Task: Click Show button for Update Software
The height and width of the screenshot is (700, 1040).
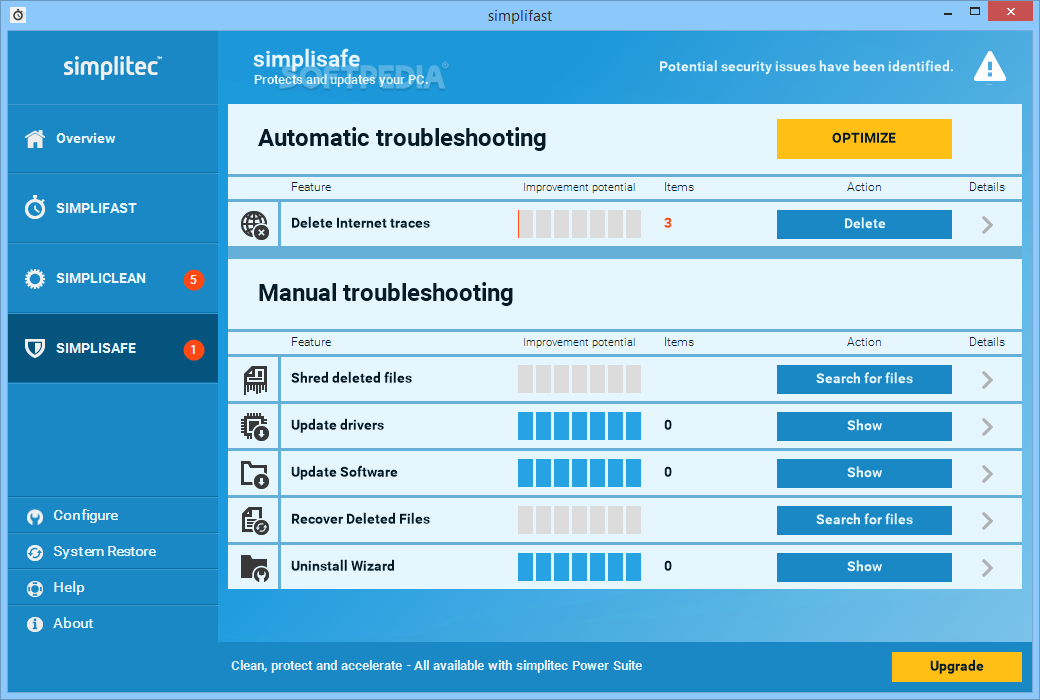Action: click(864, 473)
